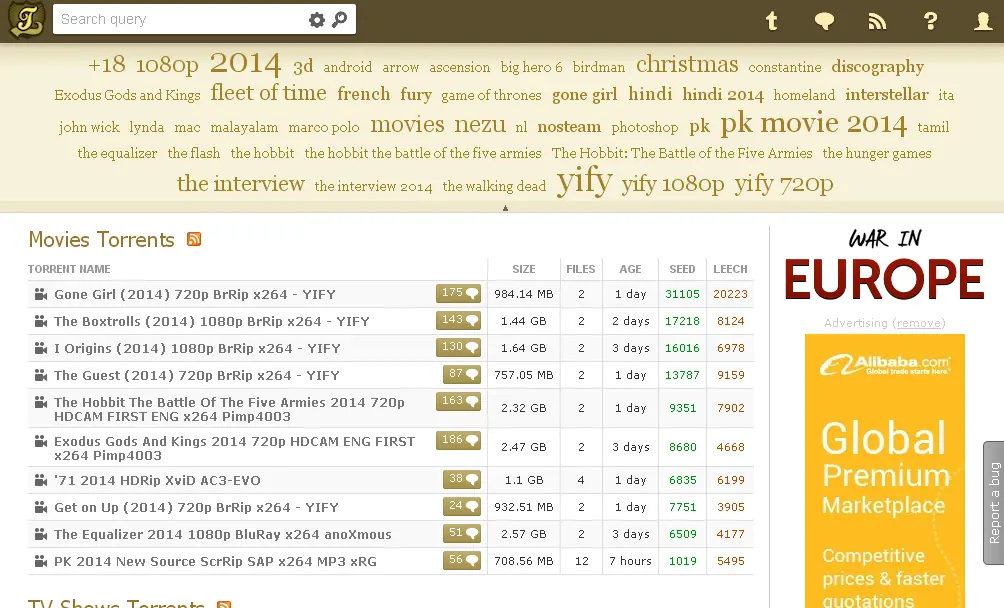Open The Guest (2014) 720p torrent
Image resolution: width=1004 pixels, height=608 pixels.
(x=197, y=375)
